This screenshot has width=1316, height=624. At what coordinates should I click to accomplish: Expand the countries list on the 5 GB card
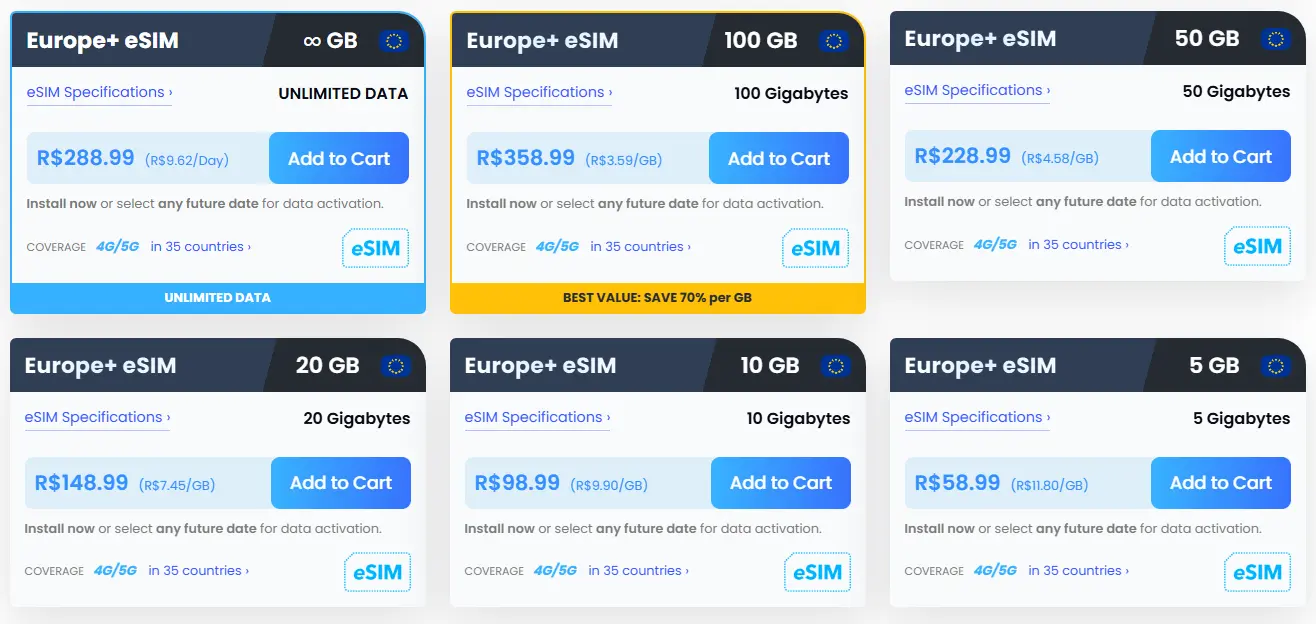click(1078, 570)
